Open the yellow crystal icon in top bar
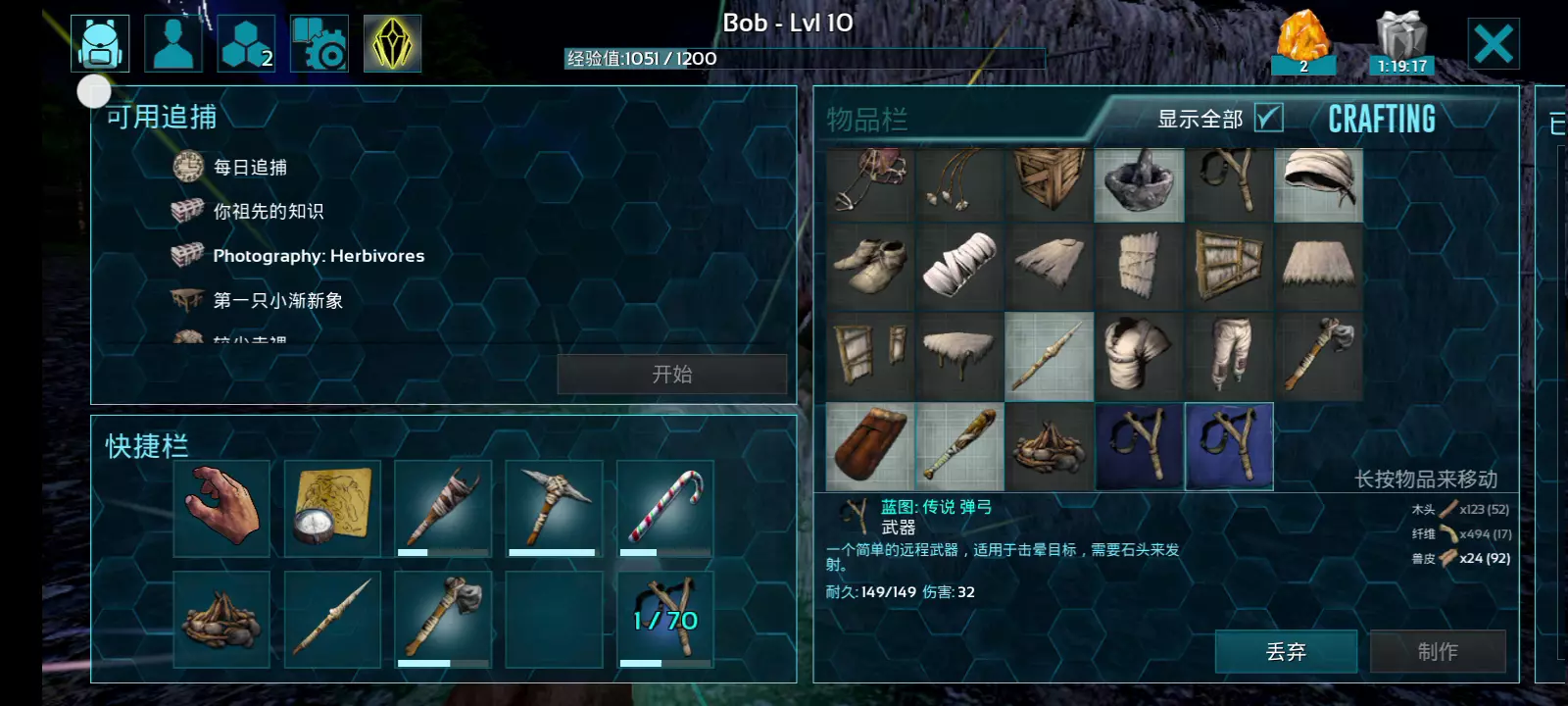The height and width of the screenshot is (706, 1568). click(392, 43)
